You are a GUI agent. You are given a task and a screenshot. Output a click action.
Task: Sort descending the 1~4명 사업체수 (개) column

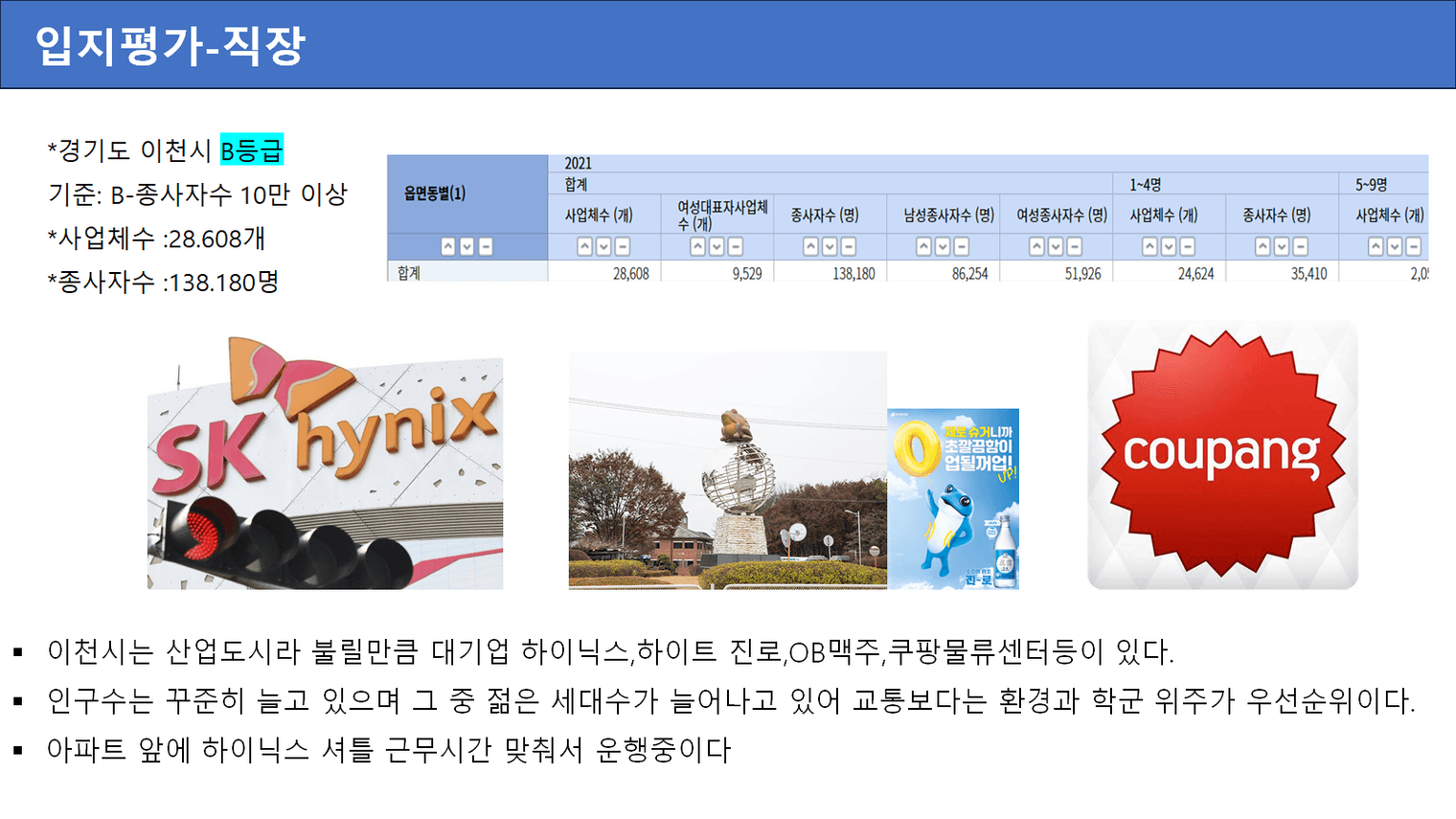[1169, 246]
